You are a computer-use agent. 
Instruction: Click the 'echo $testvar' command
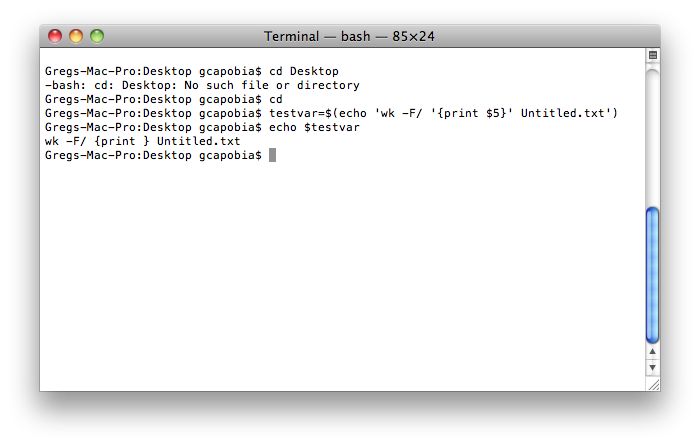(x=314, y=127)
